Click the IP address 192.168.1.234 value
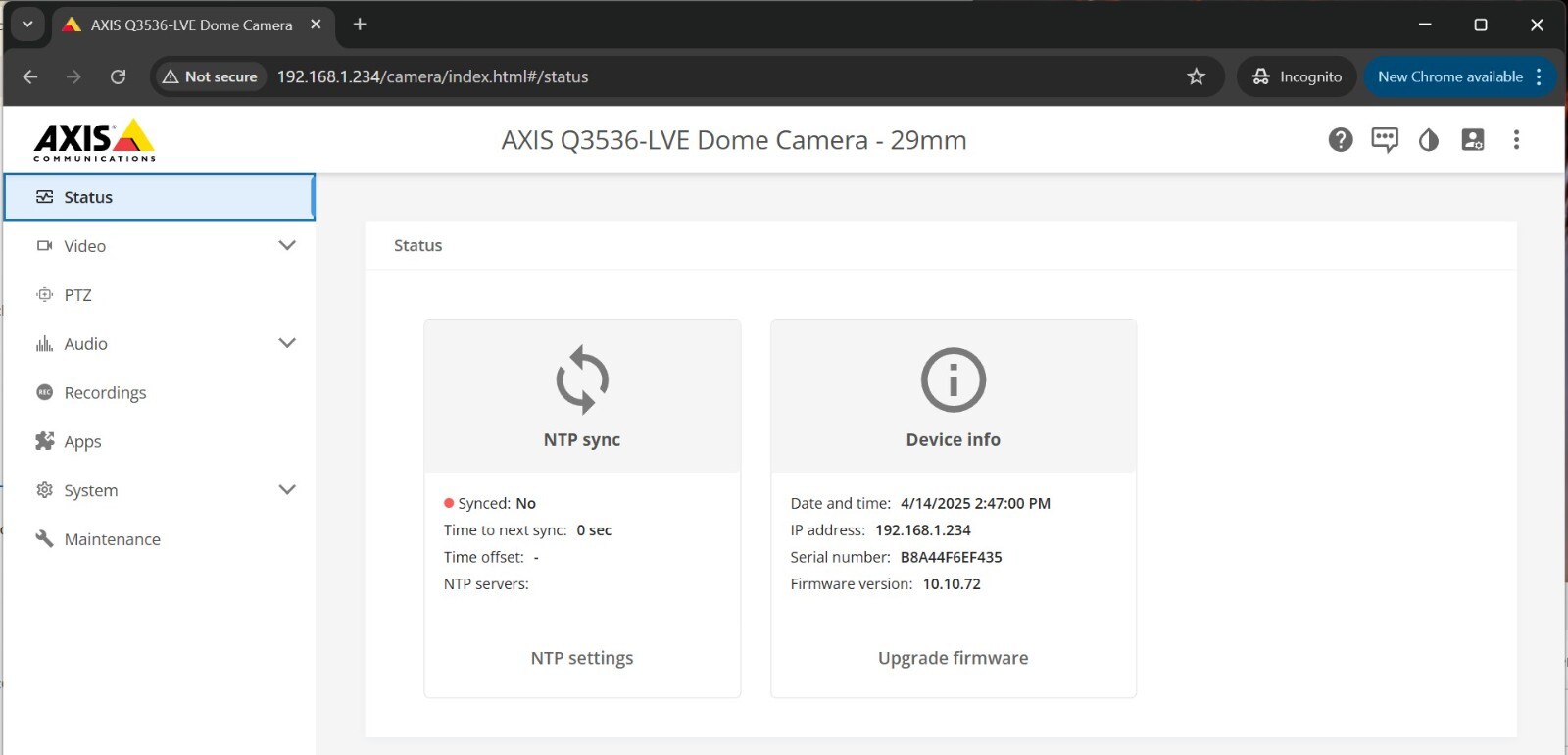Image resolution: width=1568 pixels, height=755 pixels. pyautogui.click(x=923, y=530)
